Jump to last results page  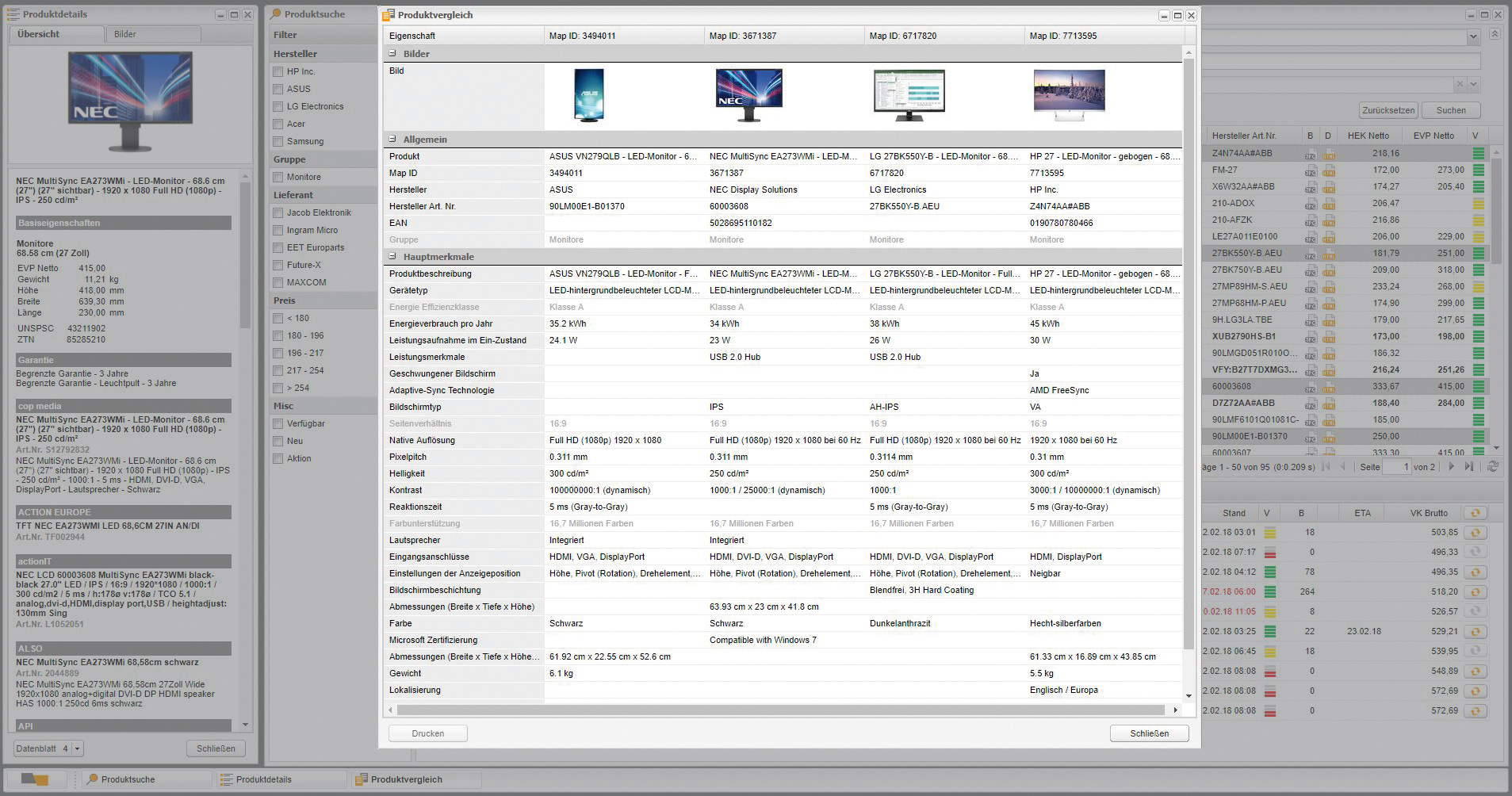tap(1469, 467)
